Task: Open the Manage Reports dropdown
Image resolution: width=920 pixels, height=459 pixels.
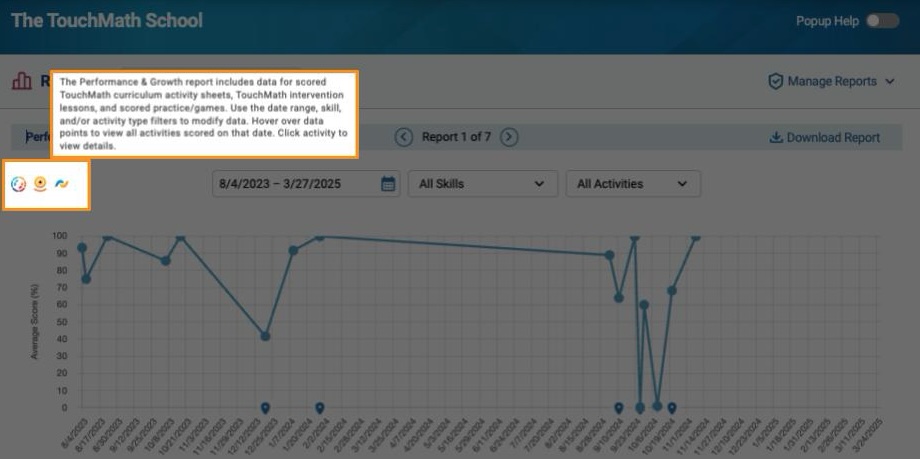Action: [831, 82]
